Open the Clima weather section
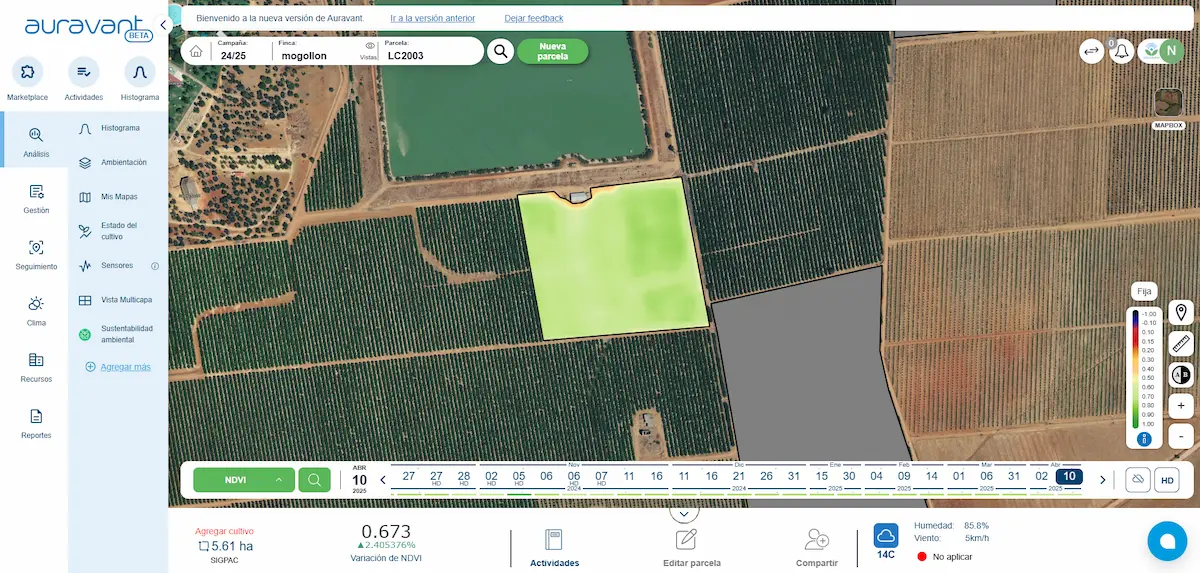The height and width of the screenshot is (573, 1200). click(x=36, y=310)
